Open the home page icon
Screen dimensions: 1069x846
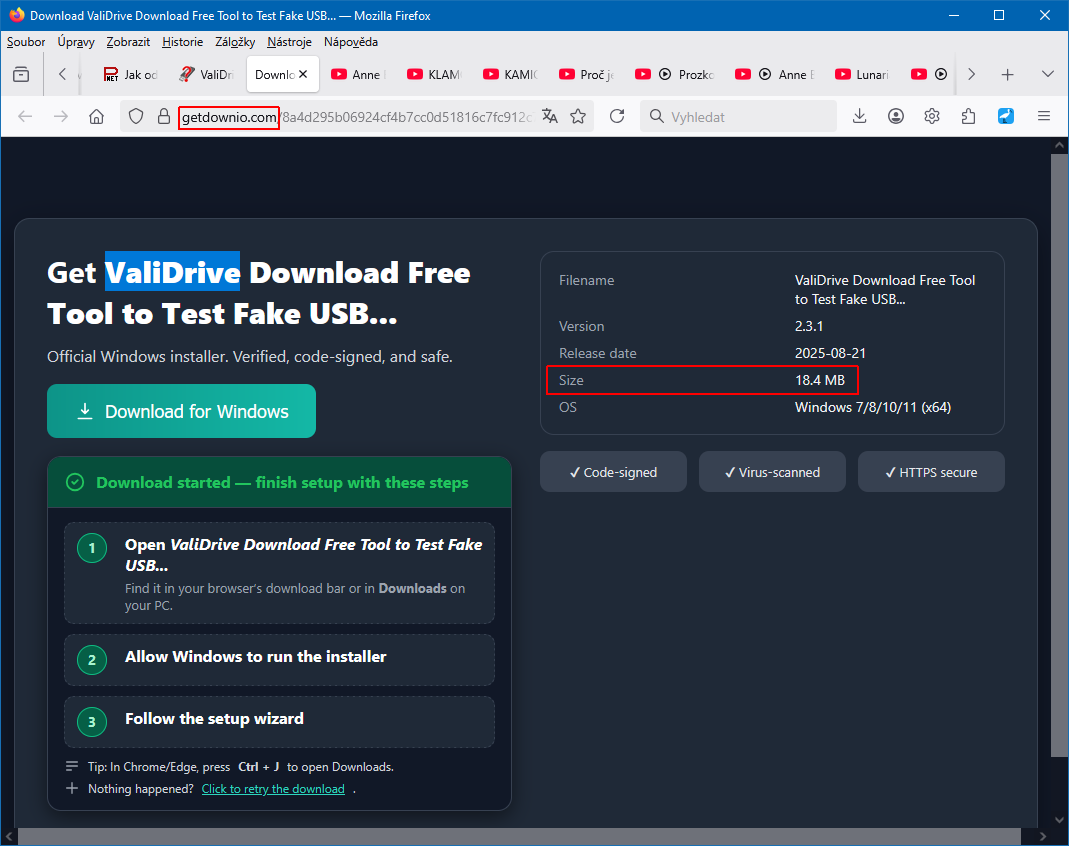click(97, 117)
